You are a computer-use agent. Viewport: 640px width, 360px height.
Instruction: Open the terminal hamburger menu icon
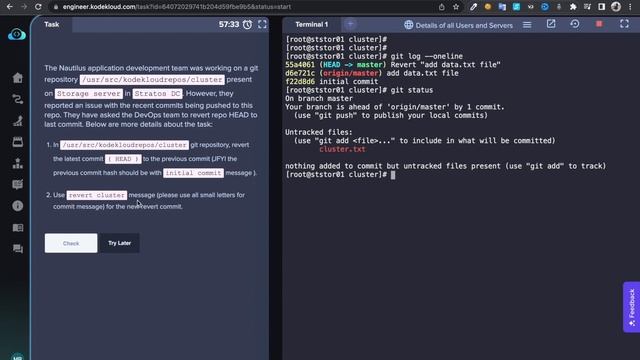coord(527,25)
